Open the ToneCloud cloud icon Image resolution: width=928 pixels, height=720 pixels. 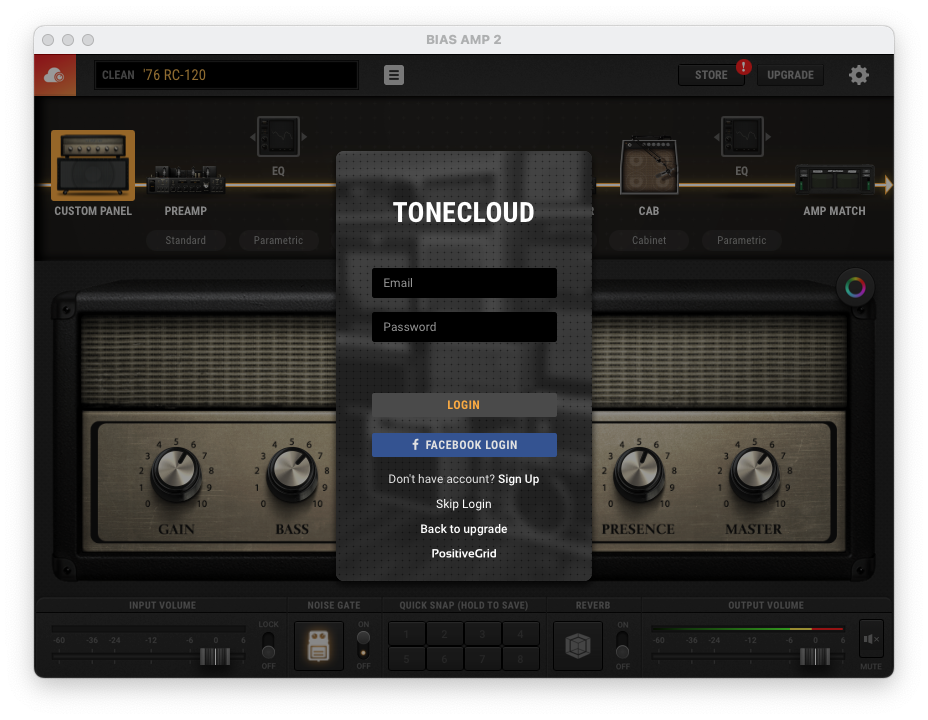pyautogui.click(x=55, y=75)
